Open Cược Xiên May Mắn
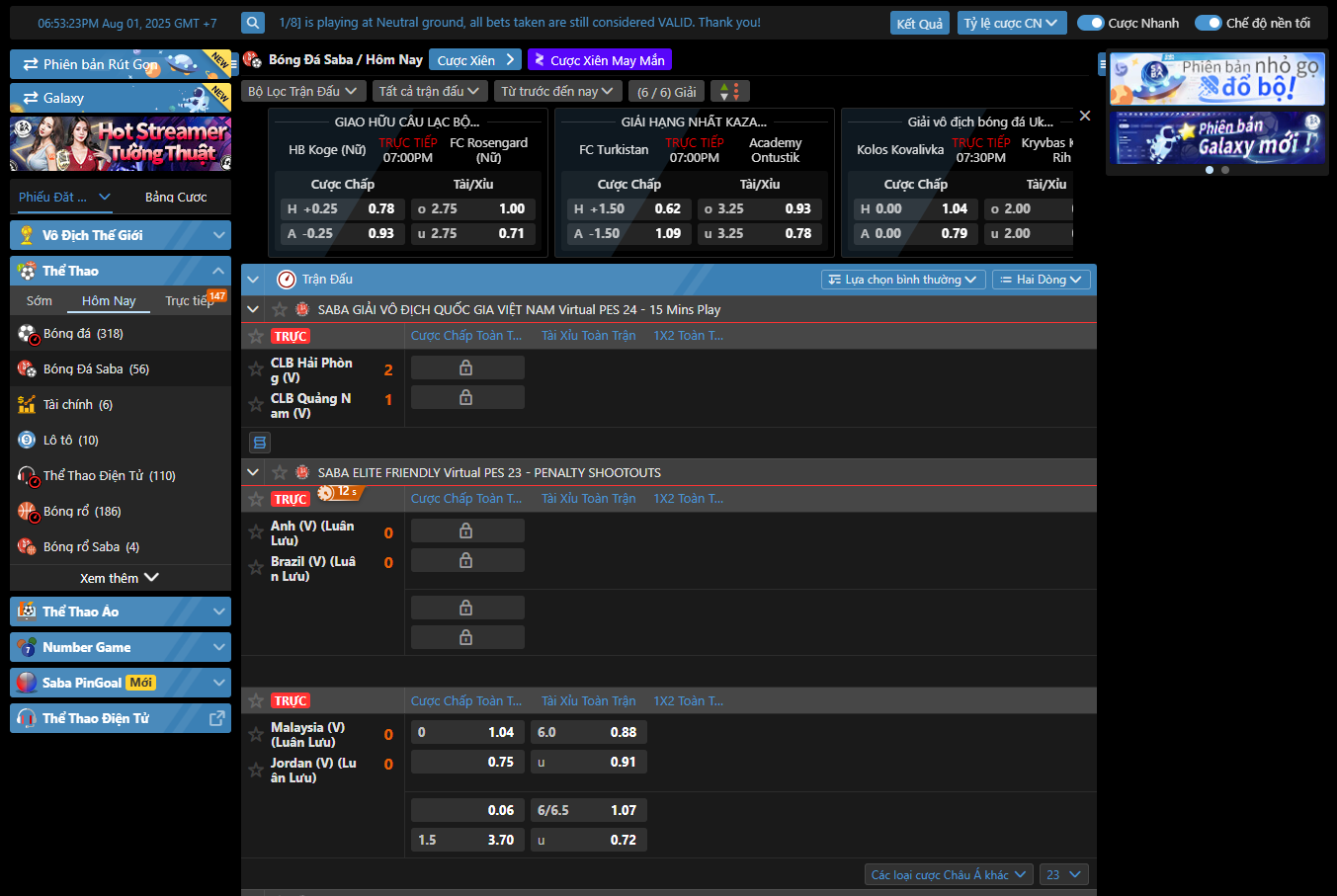The image size is (1337, 896). click(599, 60)
